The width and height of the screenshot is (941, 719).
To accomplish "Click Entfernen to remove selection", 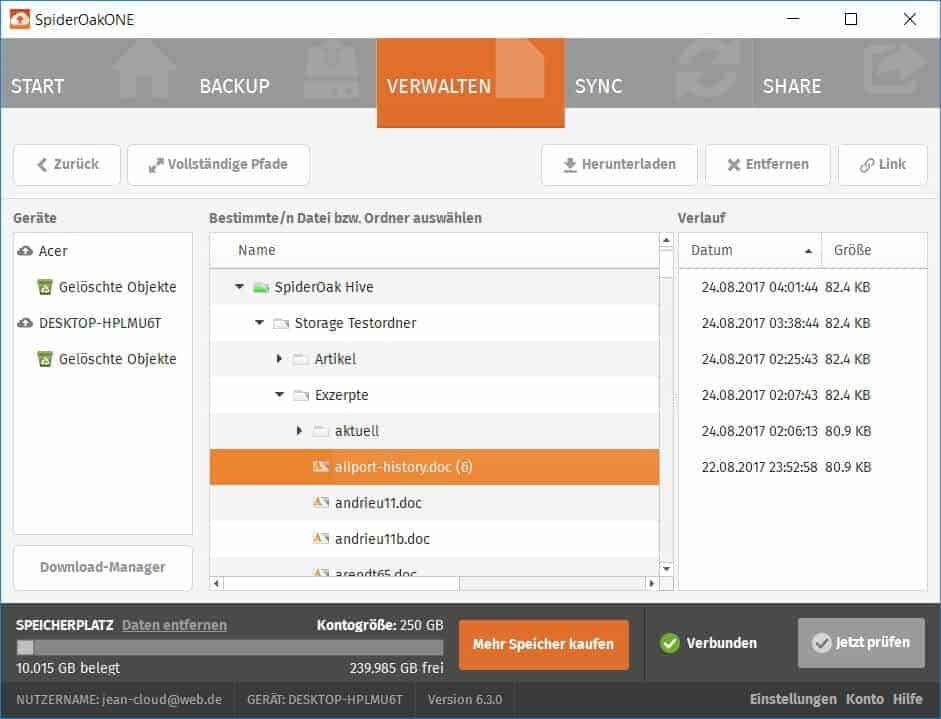I will click(768, 164).
